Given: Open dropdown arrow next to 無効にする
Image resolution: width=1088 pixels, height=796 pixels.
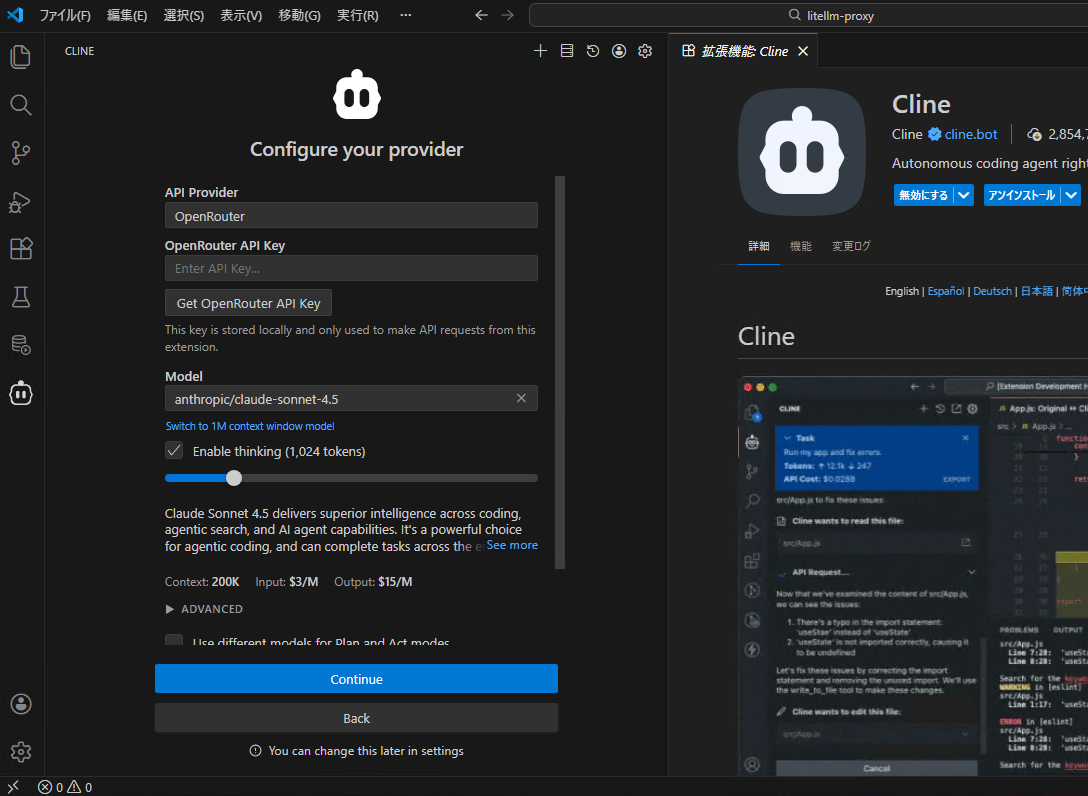Looking at the screenshot, I should coord(964,195).
